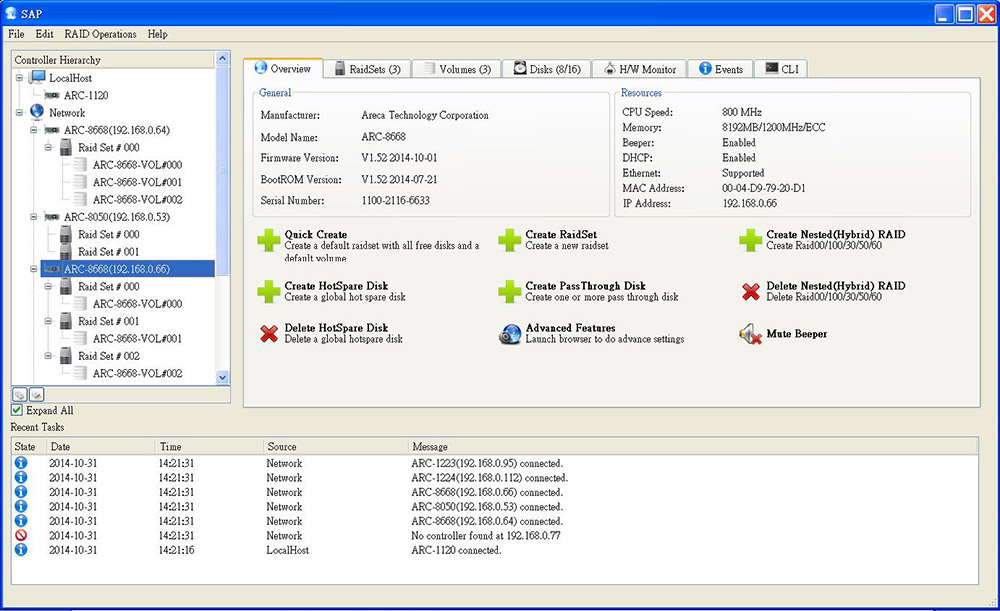Image resolution: width=1000 pixels, height=611 pixels.
Task: Sort Recent Tasks by the State column
Action: (x=28, y=446)
